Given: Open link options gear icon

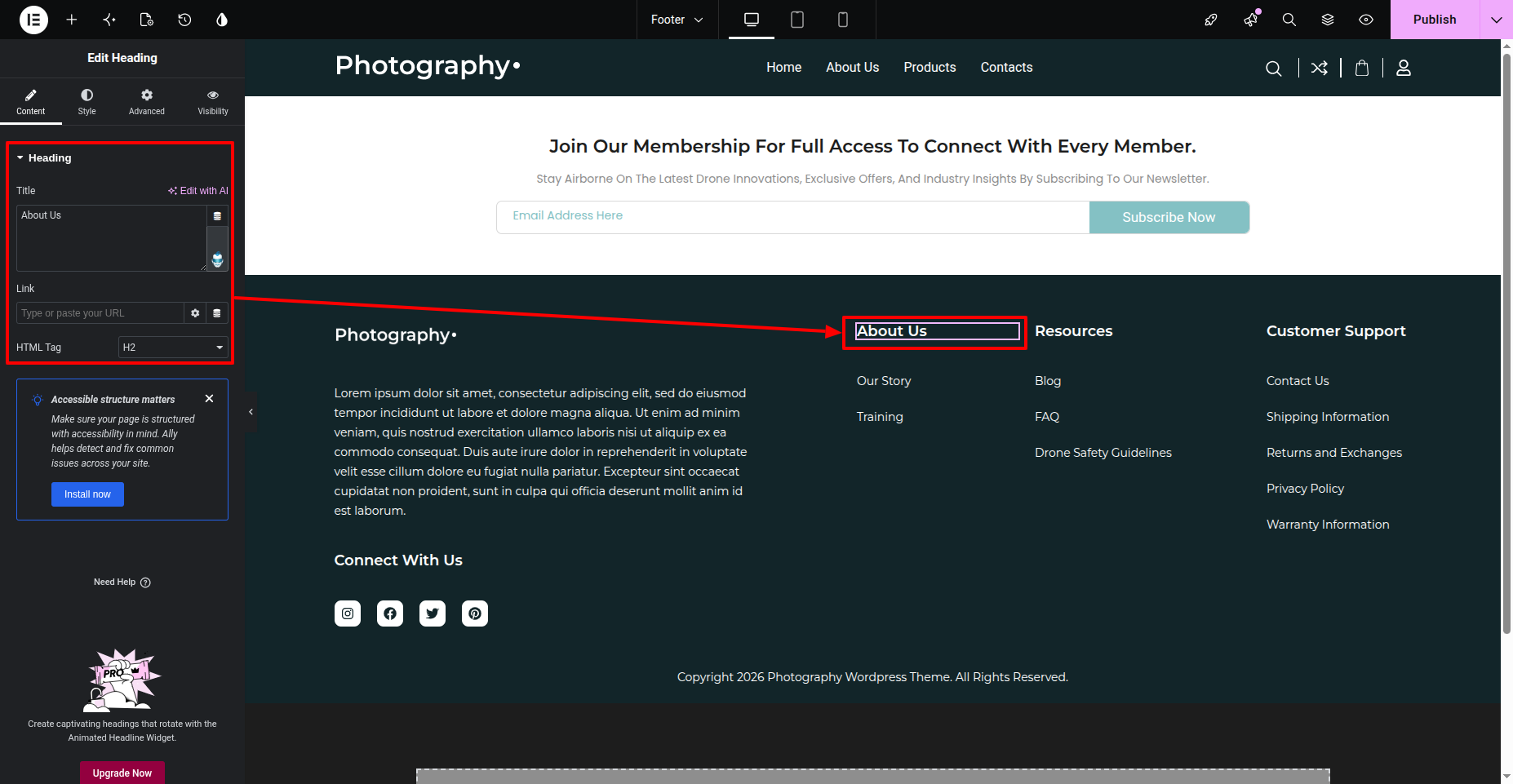Looking at the screenshot, I should pyautogui.click(x=195, y=313).
